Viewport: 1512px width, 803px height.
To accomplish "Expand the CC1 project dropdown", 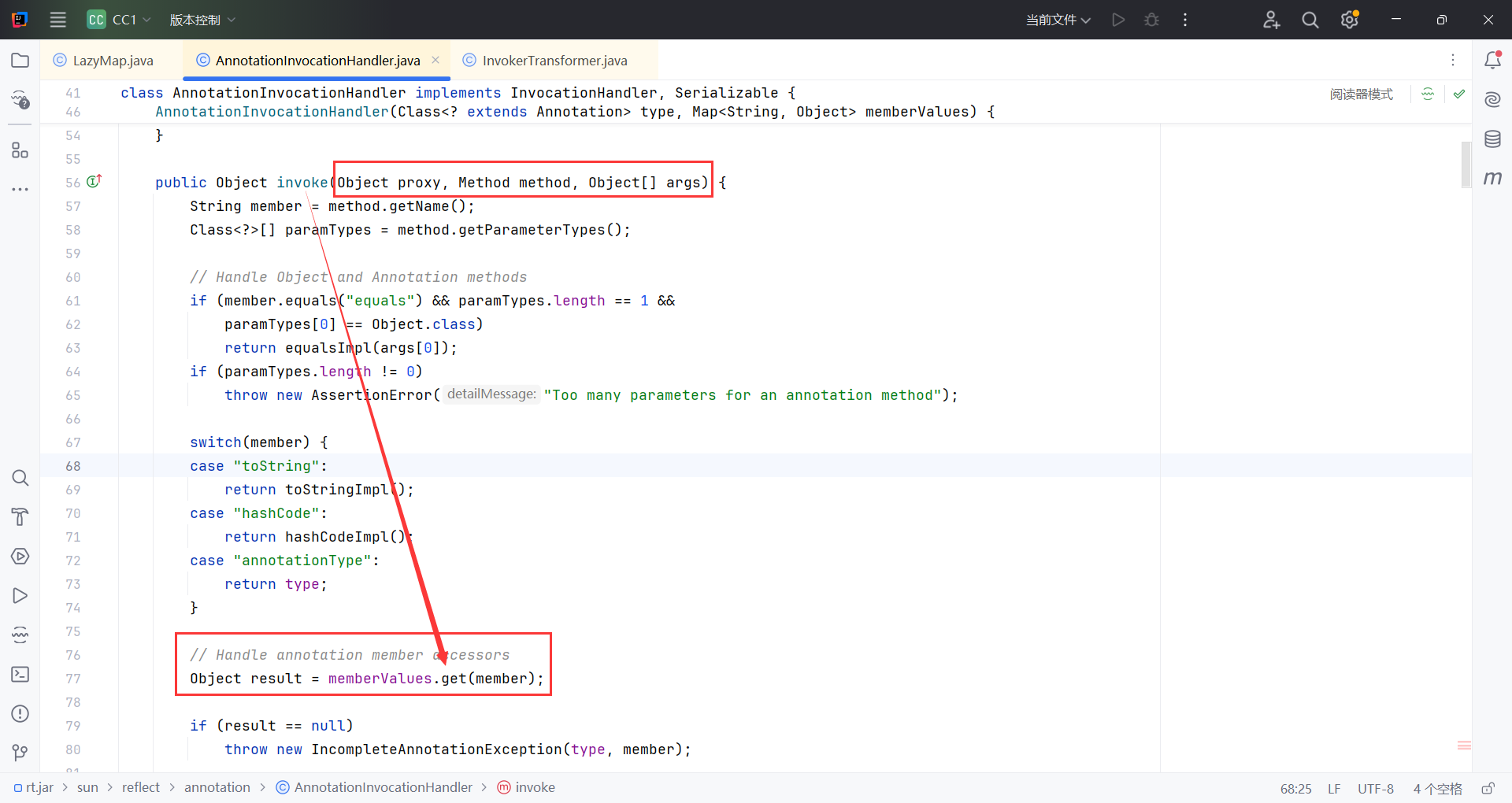I will (119, 20).
